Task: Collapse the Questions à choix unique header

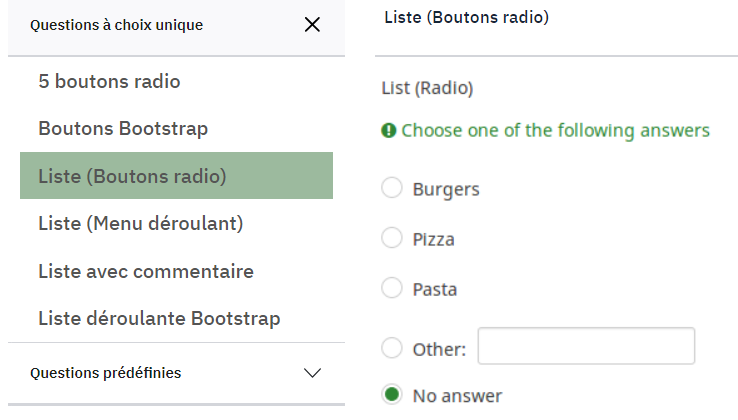Action: coord(117,25)
